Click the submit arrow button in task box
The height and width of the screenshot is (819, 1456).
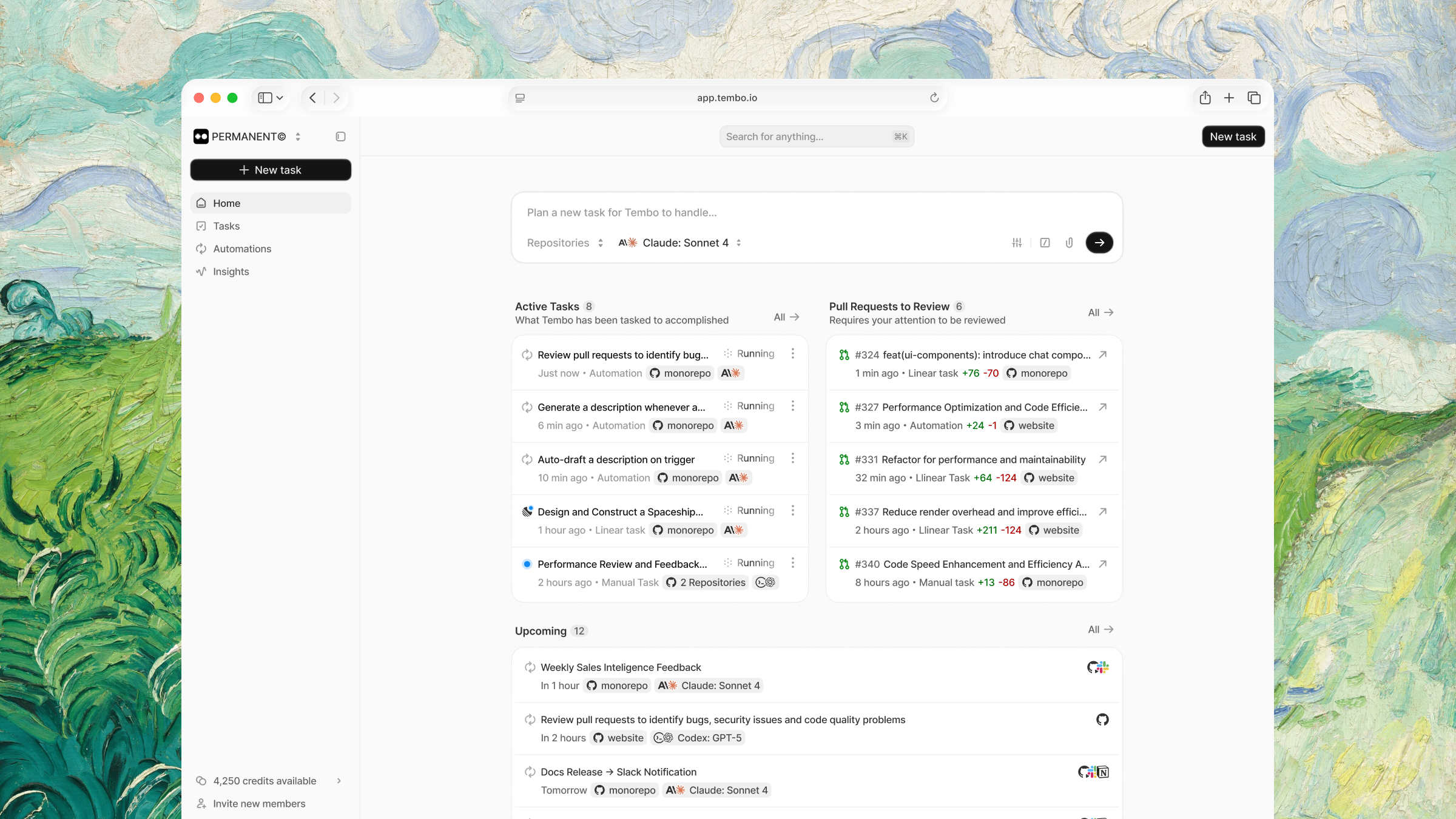click(1099, 243)
